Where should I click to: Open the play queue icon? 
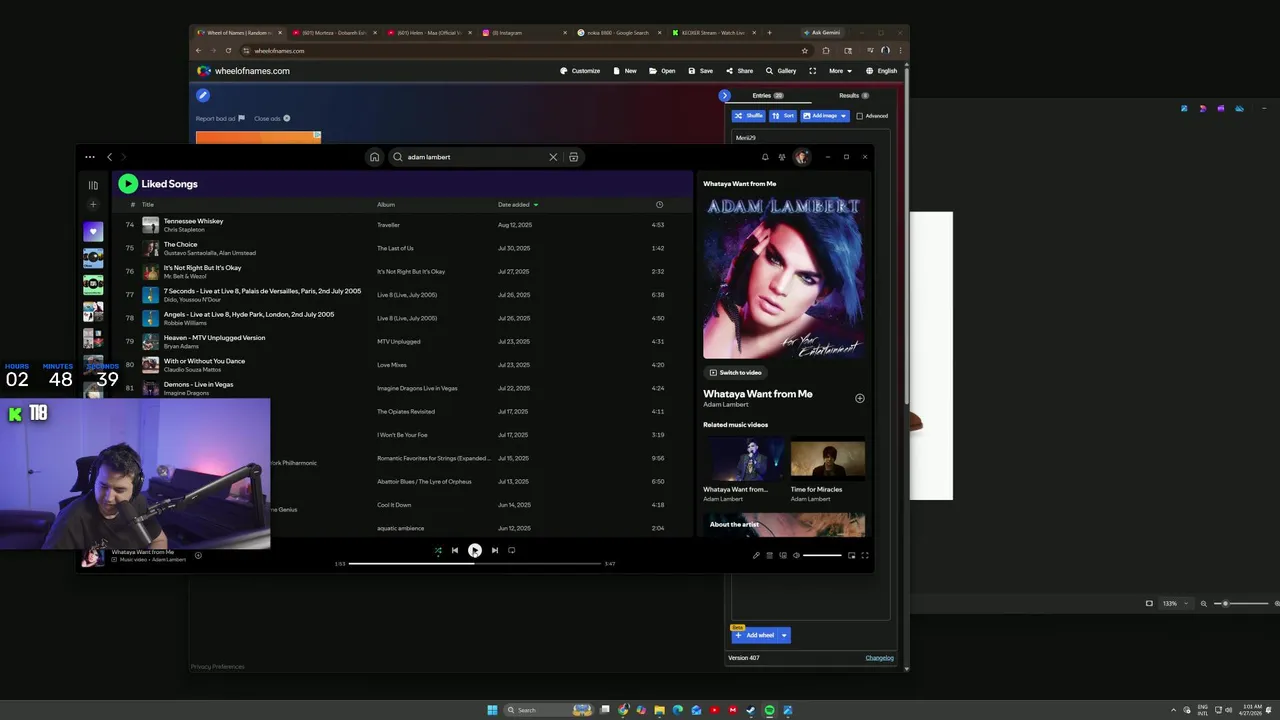coord(769,555)
